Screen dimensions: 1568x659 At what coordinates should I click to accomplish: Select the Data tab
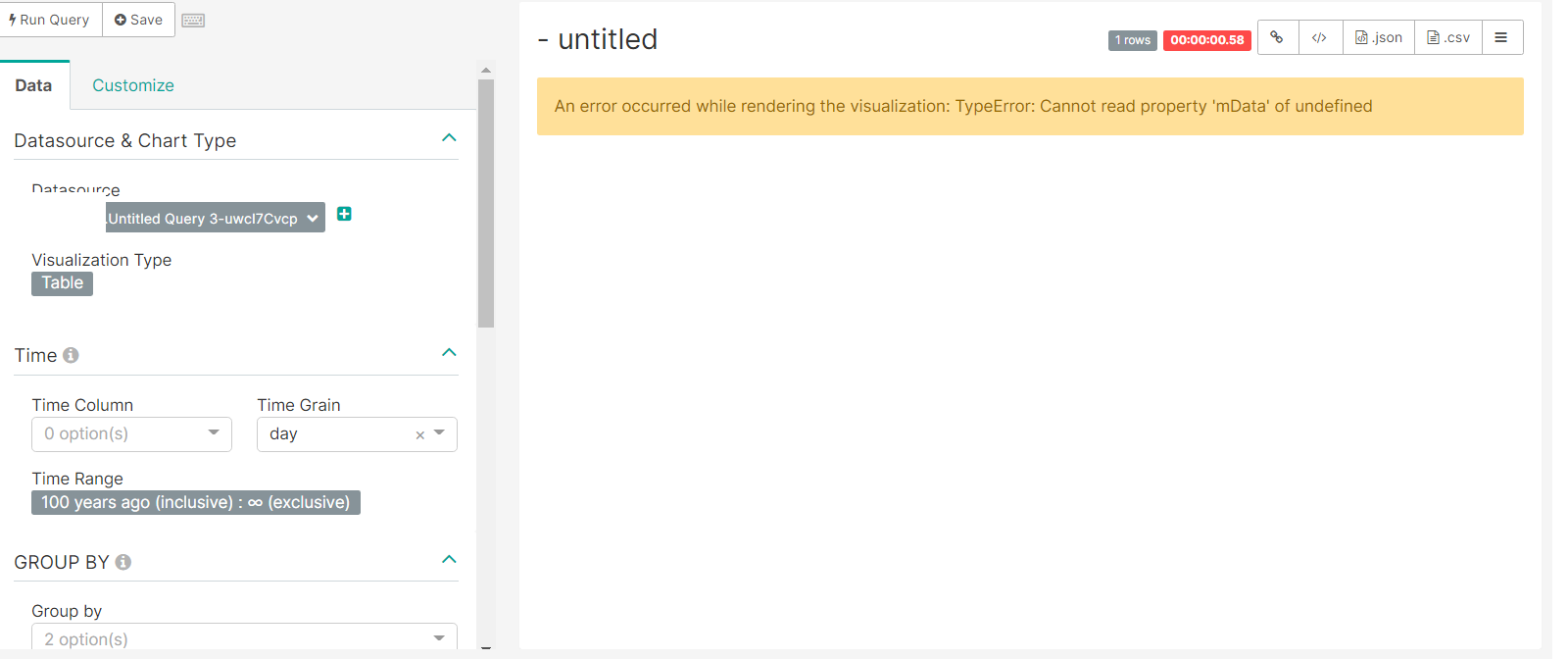[x=34, y=85]
